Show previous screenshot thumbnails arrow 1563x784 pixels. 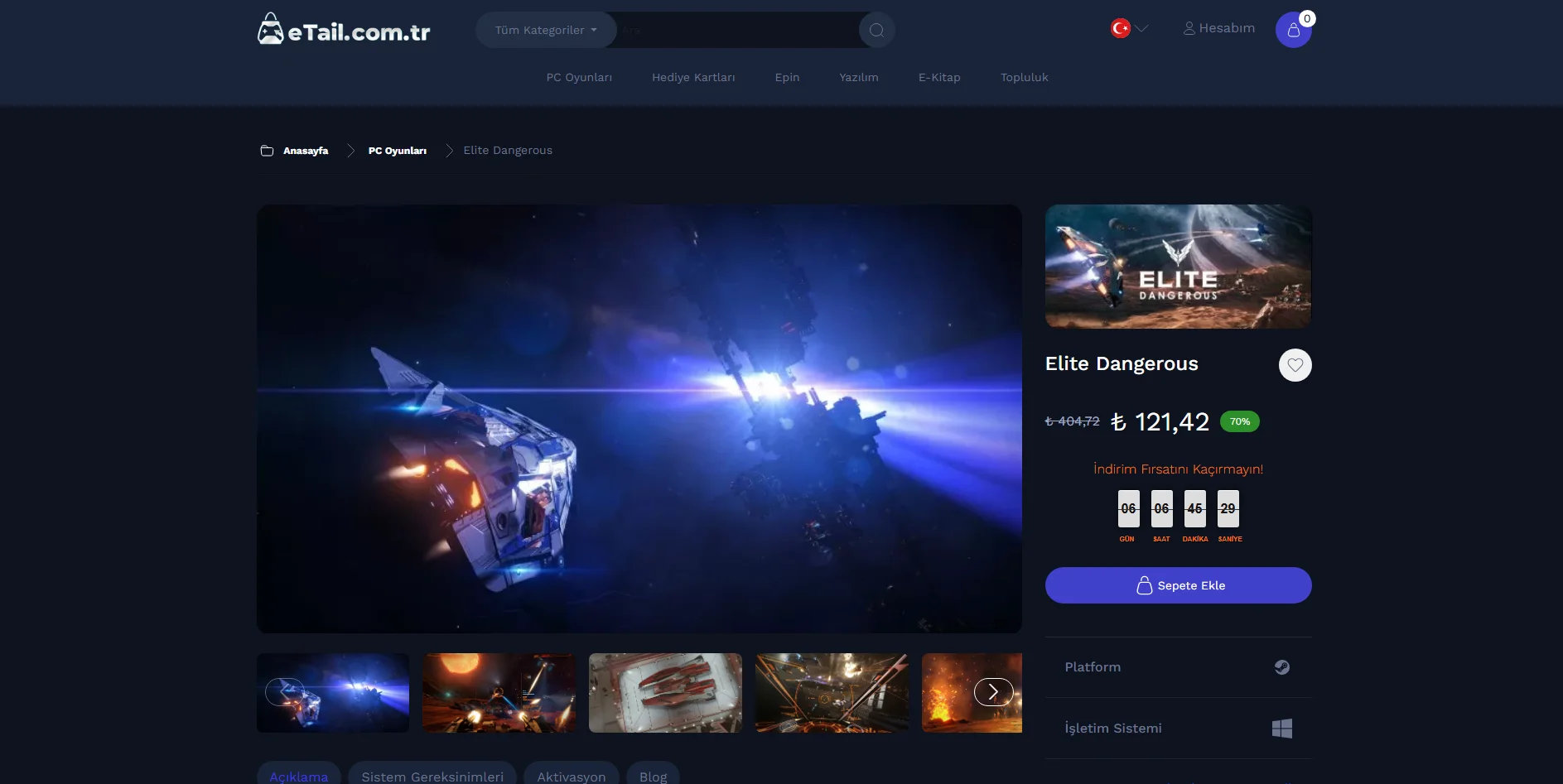click(x=284, y=691)
